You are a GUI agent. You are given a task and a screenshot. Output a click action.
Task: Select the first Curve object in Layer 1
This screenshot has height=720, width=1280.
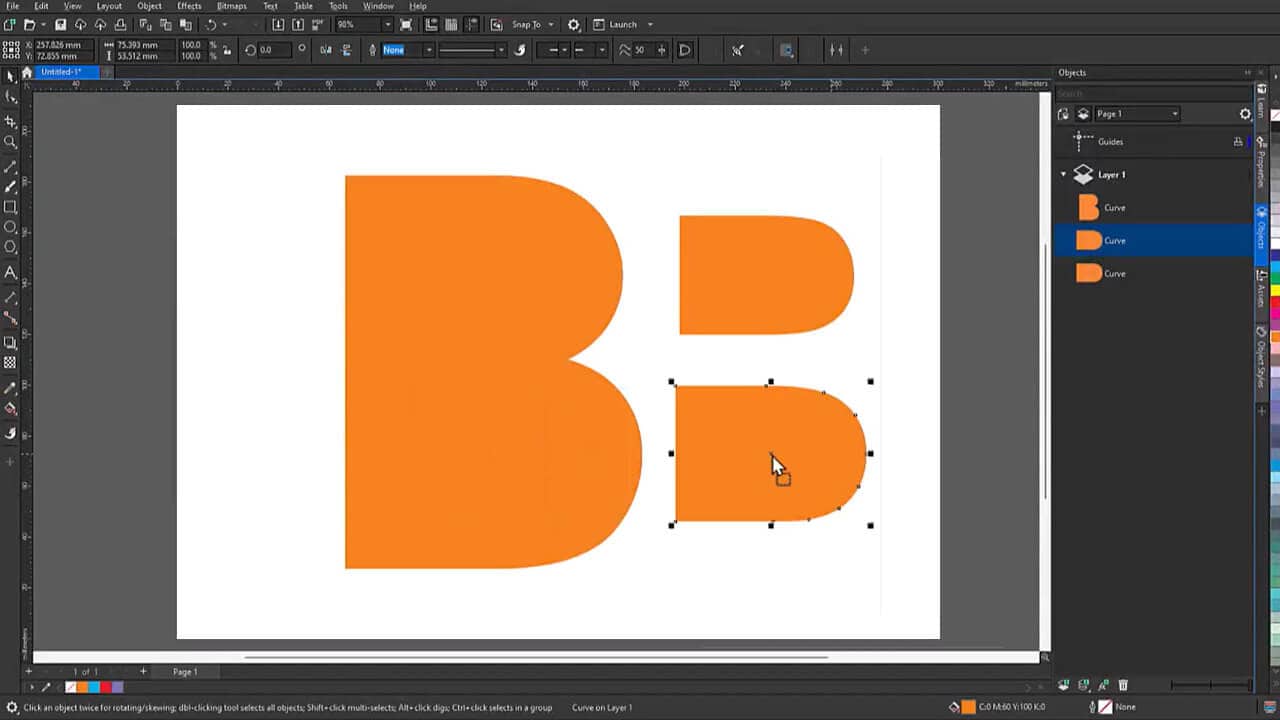(x=1152, y=208)
